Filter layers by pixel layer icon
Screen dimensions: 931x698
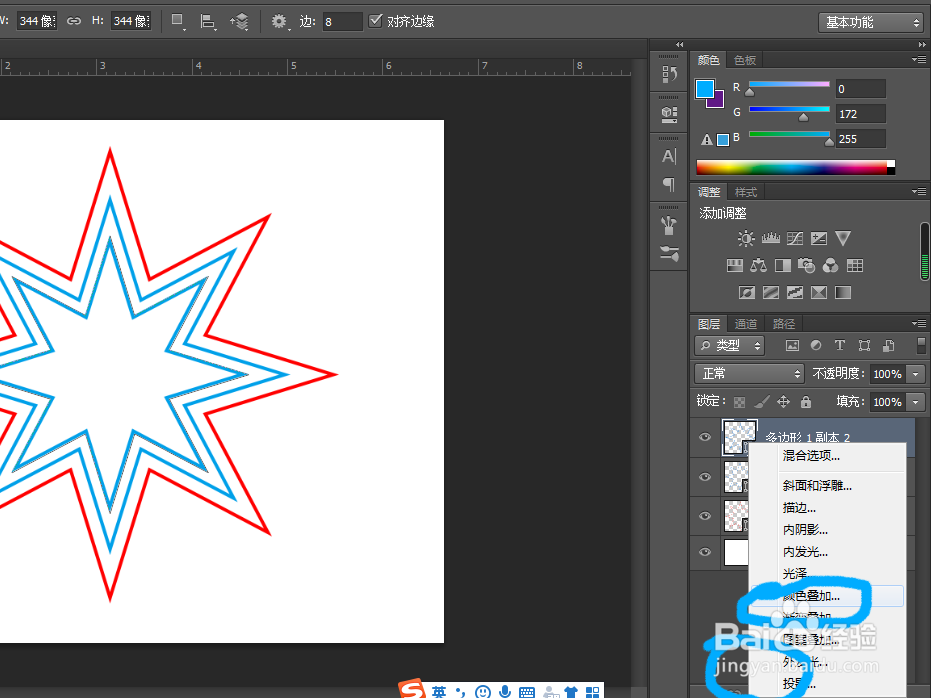792,345
